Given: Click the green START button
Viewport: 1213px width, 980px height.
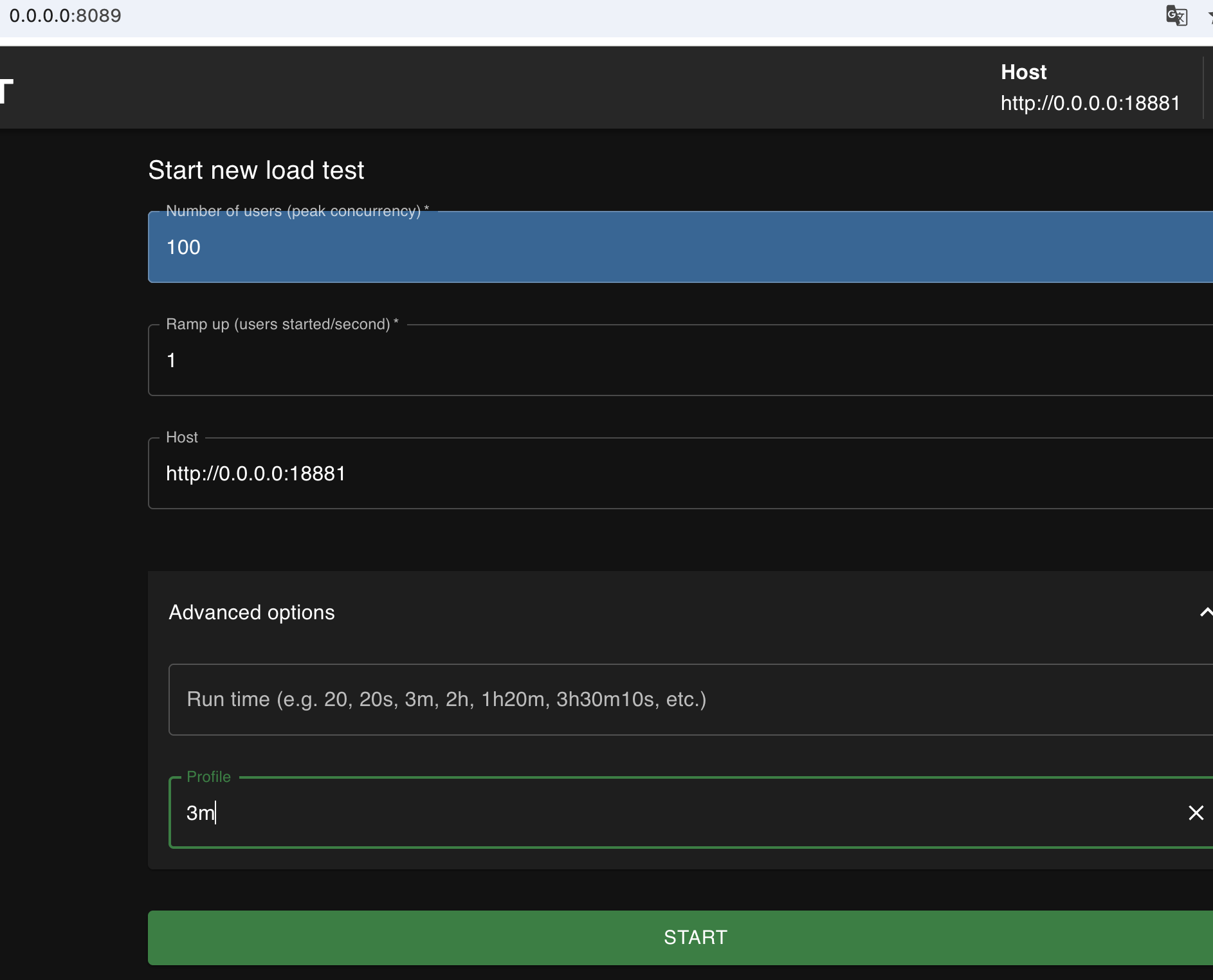Looking at the screenshot, I should (680, 938).
